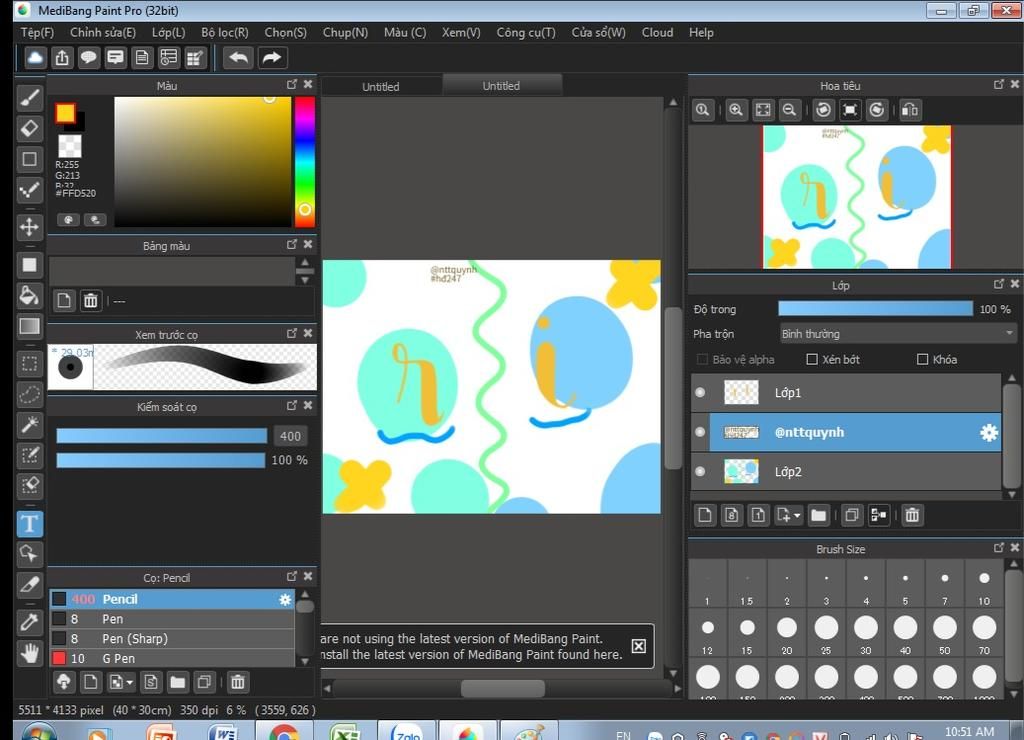Image resolution: width=1024 pixels, height=740 pixels.
Task: Create a layer folder in Lớp panel
Action: [x=818, y=515]
